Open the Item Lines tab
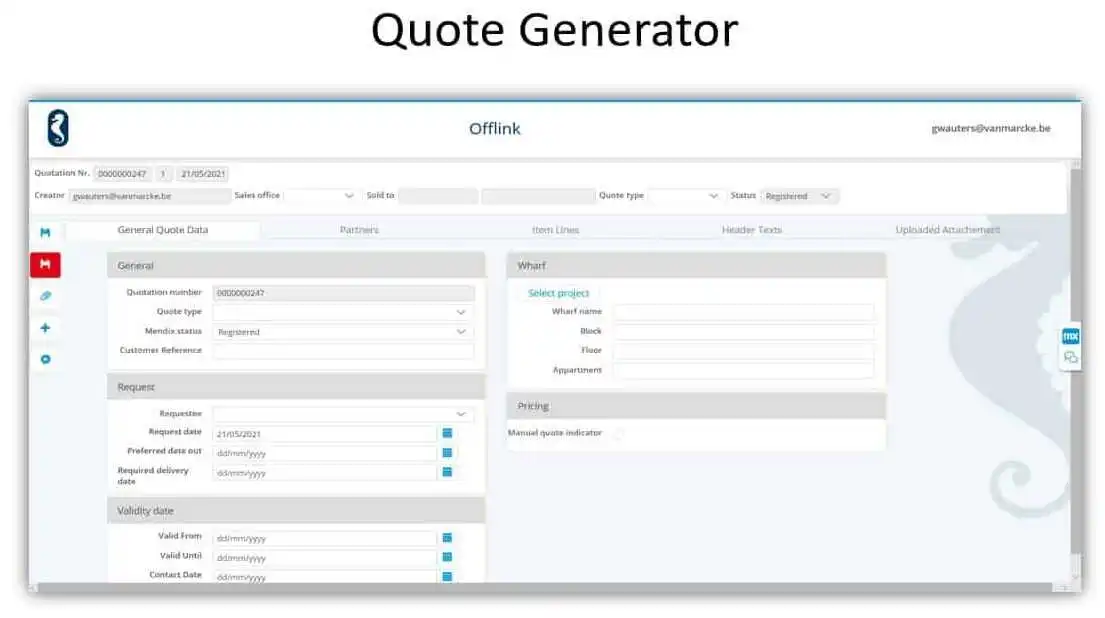Image resolution: width=1105 pixels, height=618 pixels. pyautogui.click(x=555, y=230)
